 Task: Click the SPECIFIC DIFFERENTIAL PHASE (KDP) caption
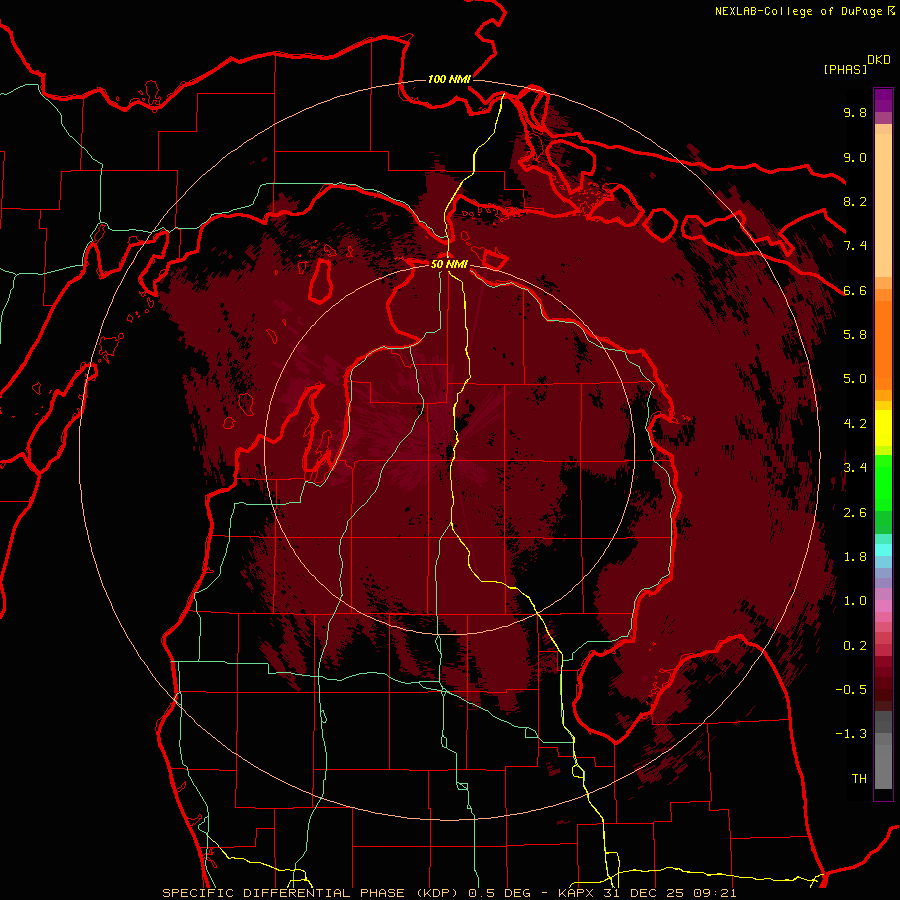click(311, 893)
